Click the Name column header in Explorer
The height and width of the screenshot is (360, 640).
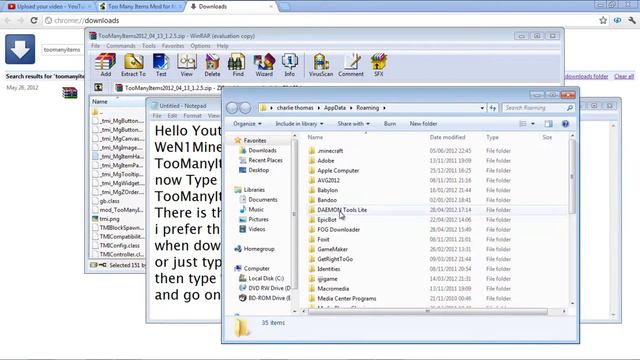coord(315,137)
